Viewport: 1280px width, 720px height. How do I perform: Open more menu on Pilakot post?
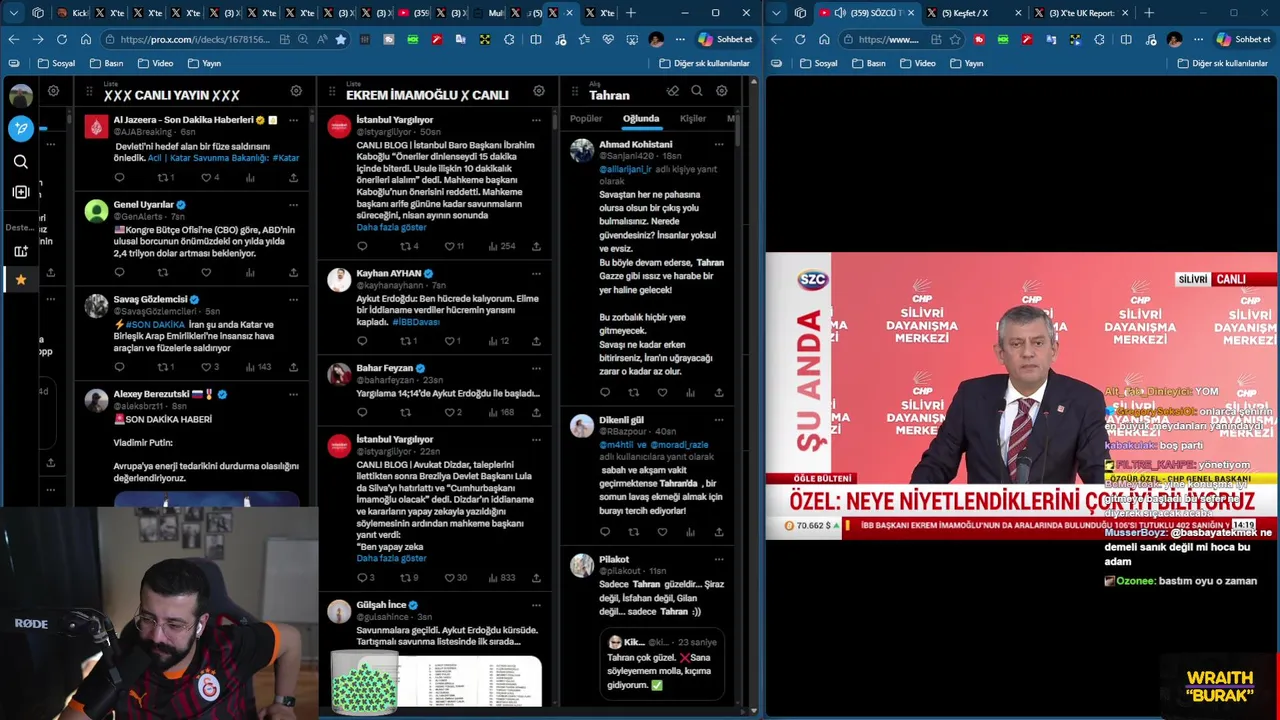tap(719, 560)
